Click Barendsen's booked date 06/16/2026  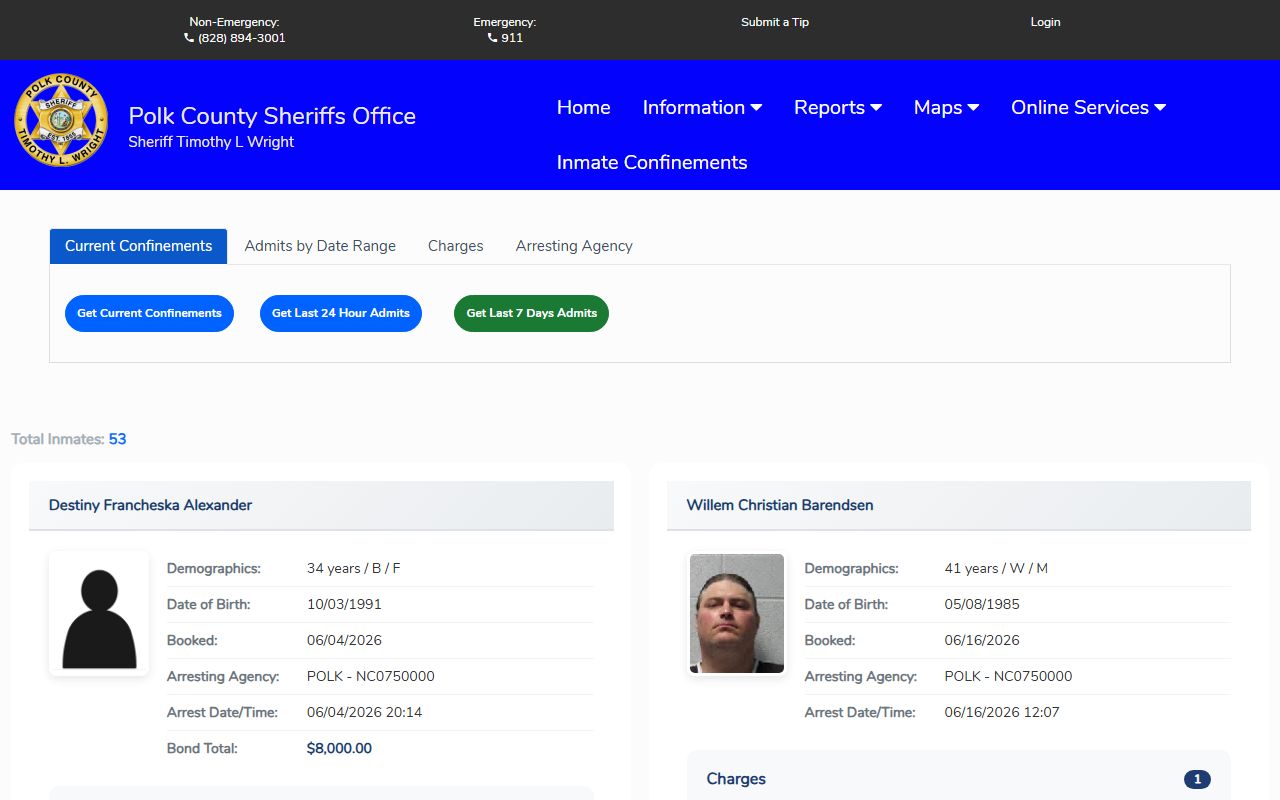982,640
